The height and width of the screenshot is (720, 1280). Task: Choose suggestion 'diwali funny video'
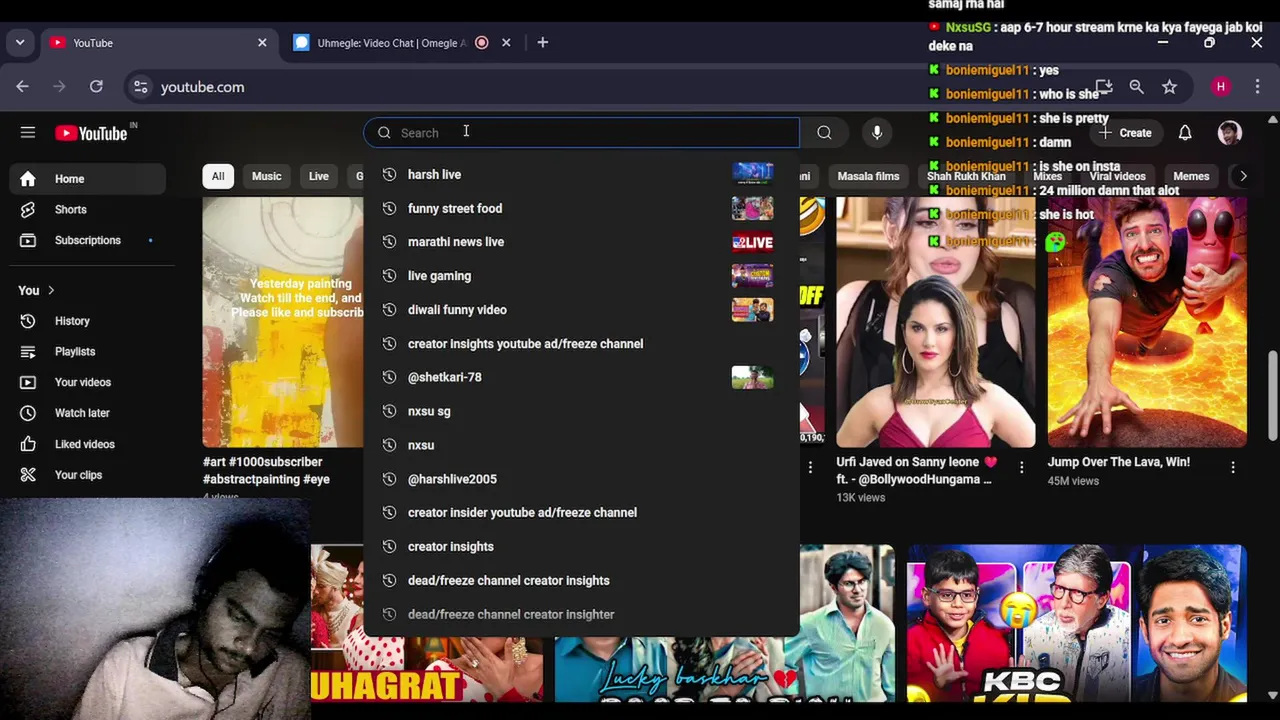(581, 310)
